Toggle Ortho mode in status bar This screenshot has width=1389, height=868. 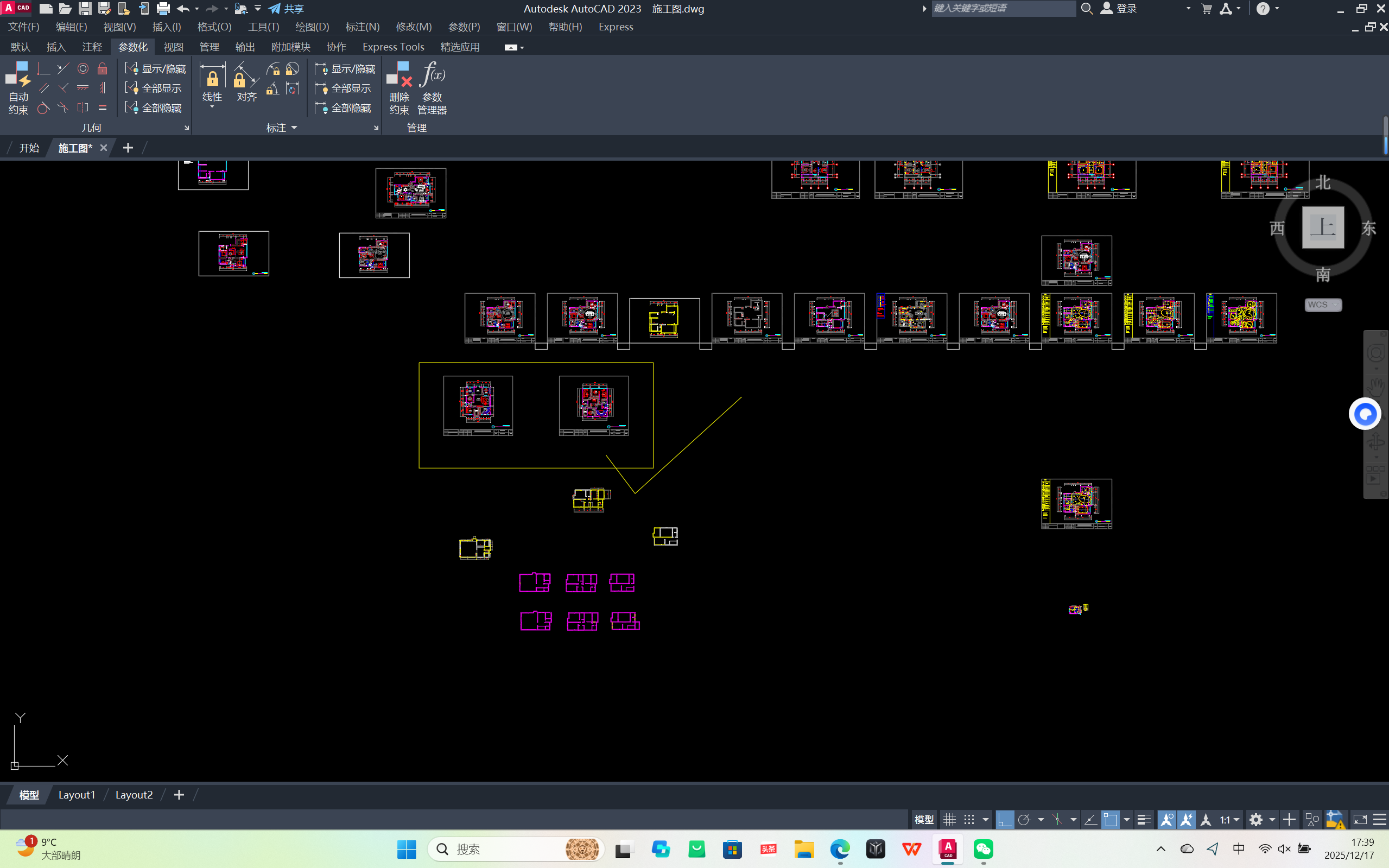click(1005, 820)
